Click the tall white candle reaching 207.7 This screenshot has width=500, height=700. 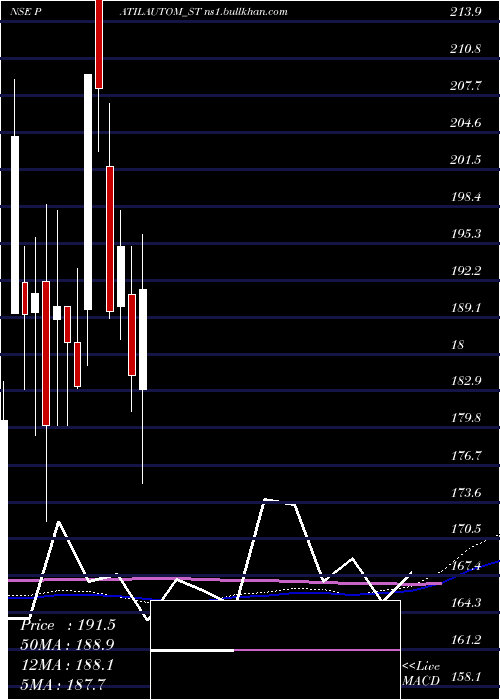88,192
